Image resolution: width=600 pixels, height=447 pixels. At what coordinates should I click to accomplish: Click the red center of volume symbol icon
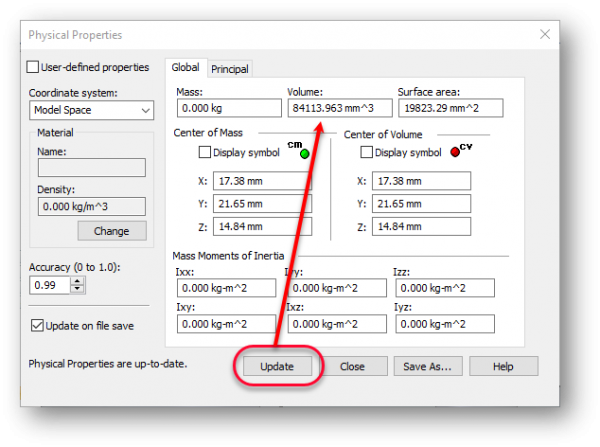455,152
